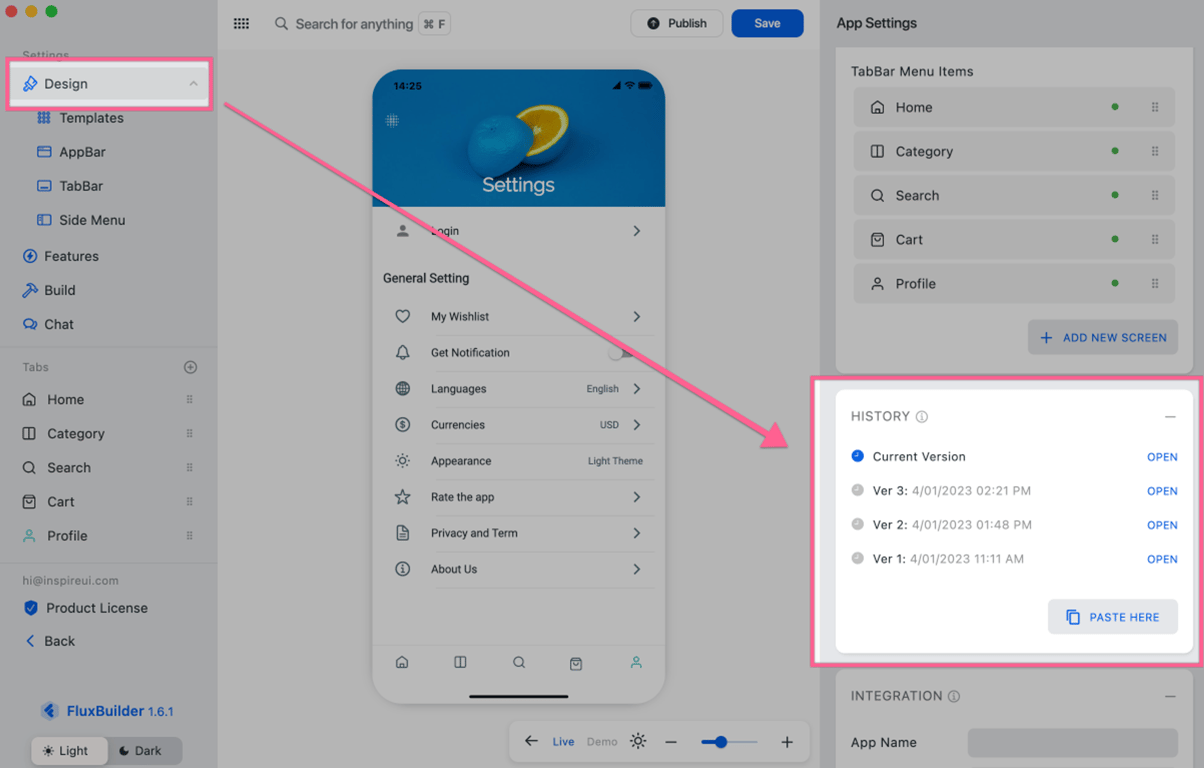
Task: Click the Publish button
Action: click(x=677, y=23)
